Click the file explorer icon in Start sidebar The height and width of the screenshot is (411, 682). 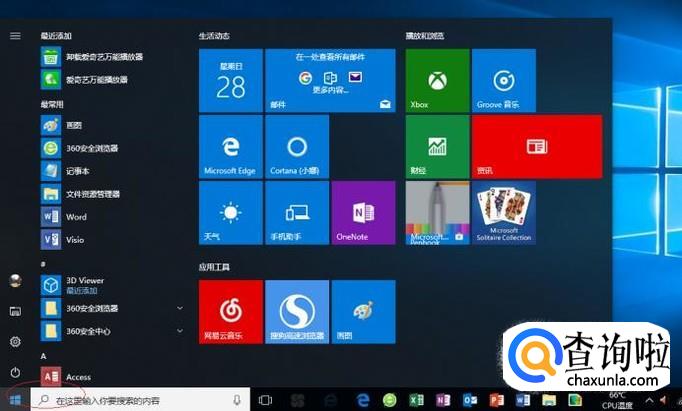tap(15, 311)
